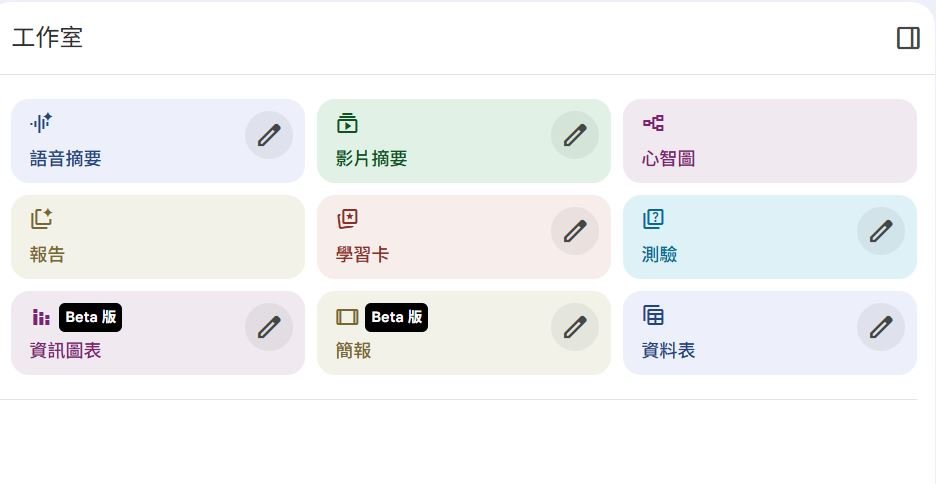The width and height of the screenshot is (936, 484).
Task: Click the 心智圖 mind map icon
Action: [653, 123]
